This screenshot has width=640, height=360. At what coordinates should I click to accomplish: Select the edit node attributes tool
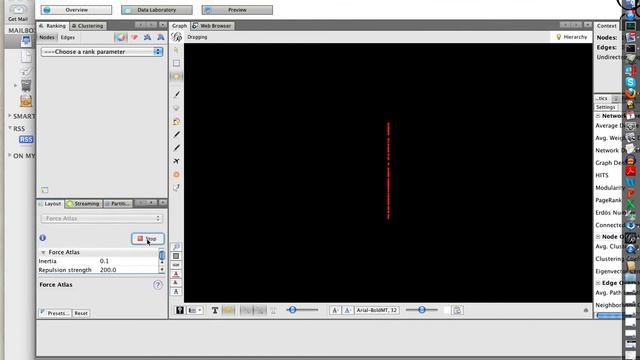176,188
